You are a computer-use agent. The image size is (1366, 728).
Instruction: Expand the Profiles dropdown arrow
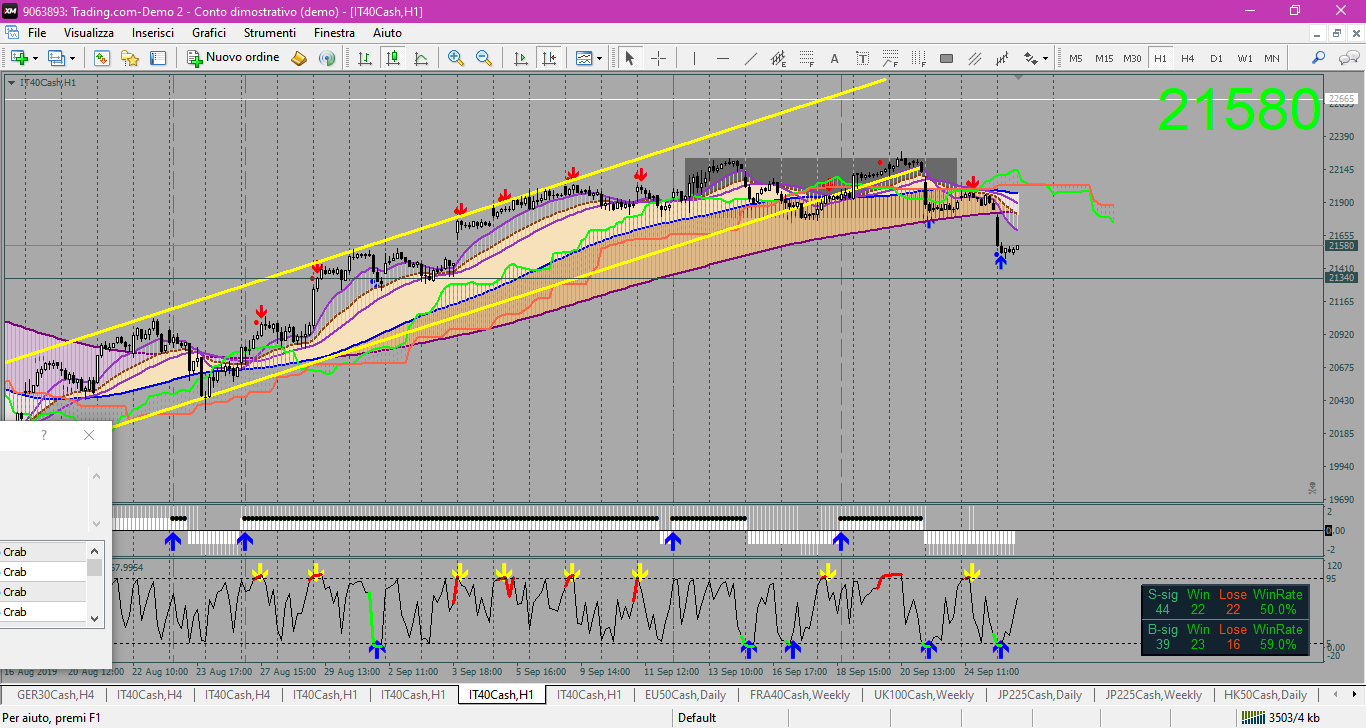coord(72,58)
